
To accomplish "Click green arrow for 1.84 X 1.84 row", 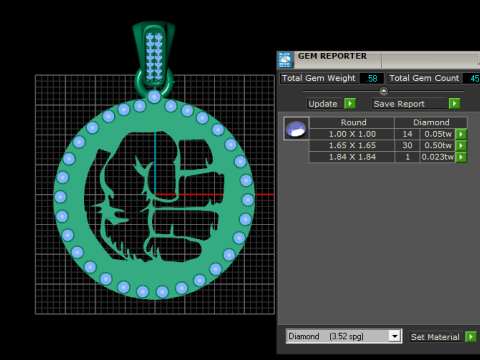I will 461,157.
